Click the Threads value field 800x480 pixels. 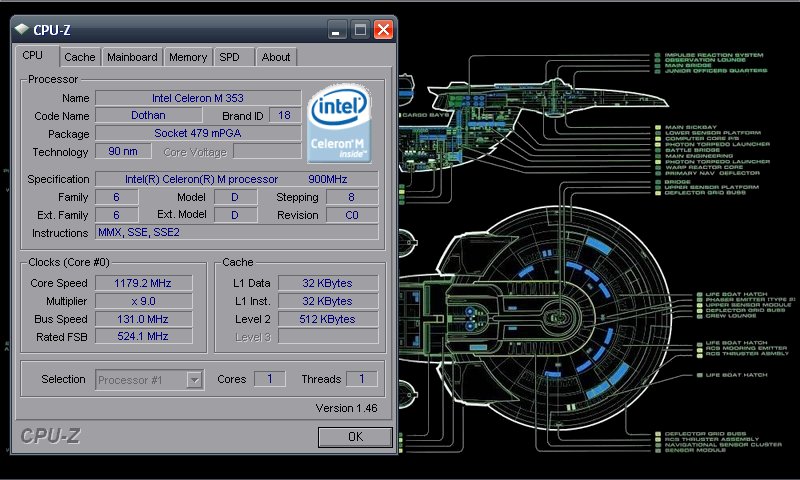click(x=362, y=379)
